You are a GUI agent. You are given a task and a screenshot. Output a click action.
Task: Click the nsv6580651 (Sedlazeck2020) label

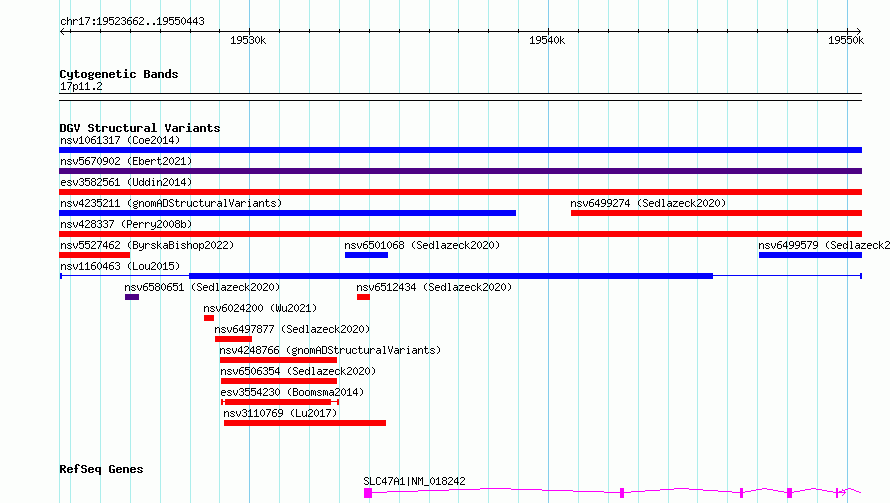click(x=202, y=287)
